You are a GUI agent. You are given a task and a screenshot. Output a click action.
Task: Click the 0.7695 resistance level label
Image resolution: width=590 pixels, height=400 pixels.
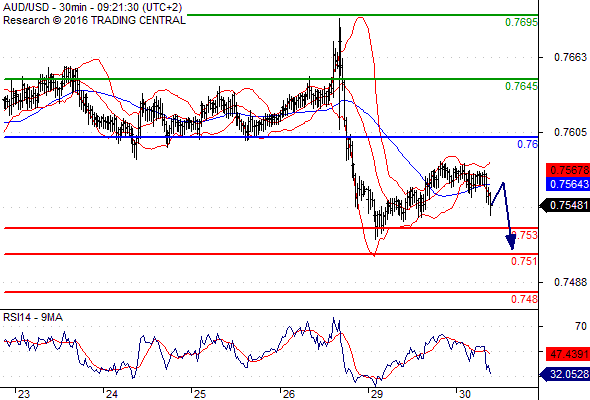521,22
